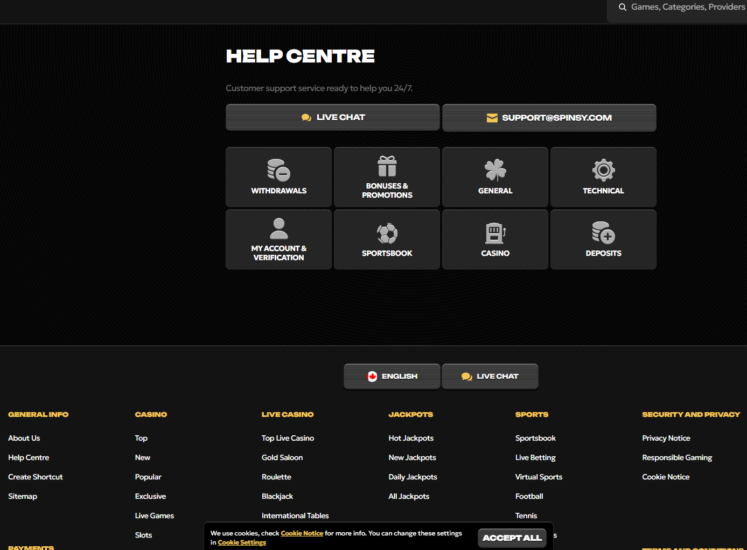Accept all cookies
This screenshot has height=550, width=747.
click(x=512, y=538)
